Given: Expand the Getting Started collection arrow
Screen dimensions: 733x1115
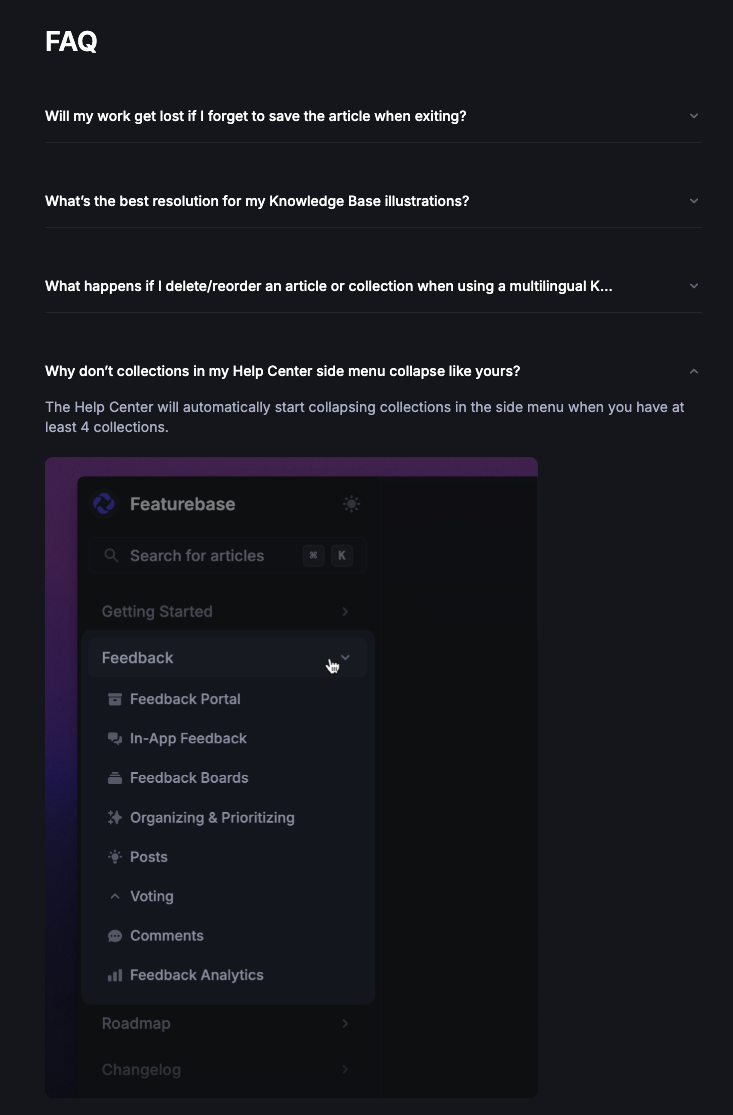Looking at the screenshot, I should coord(345,611).
